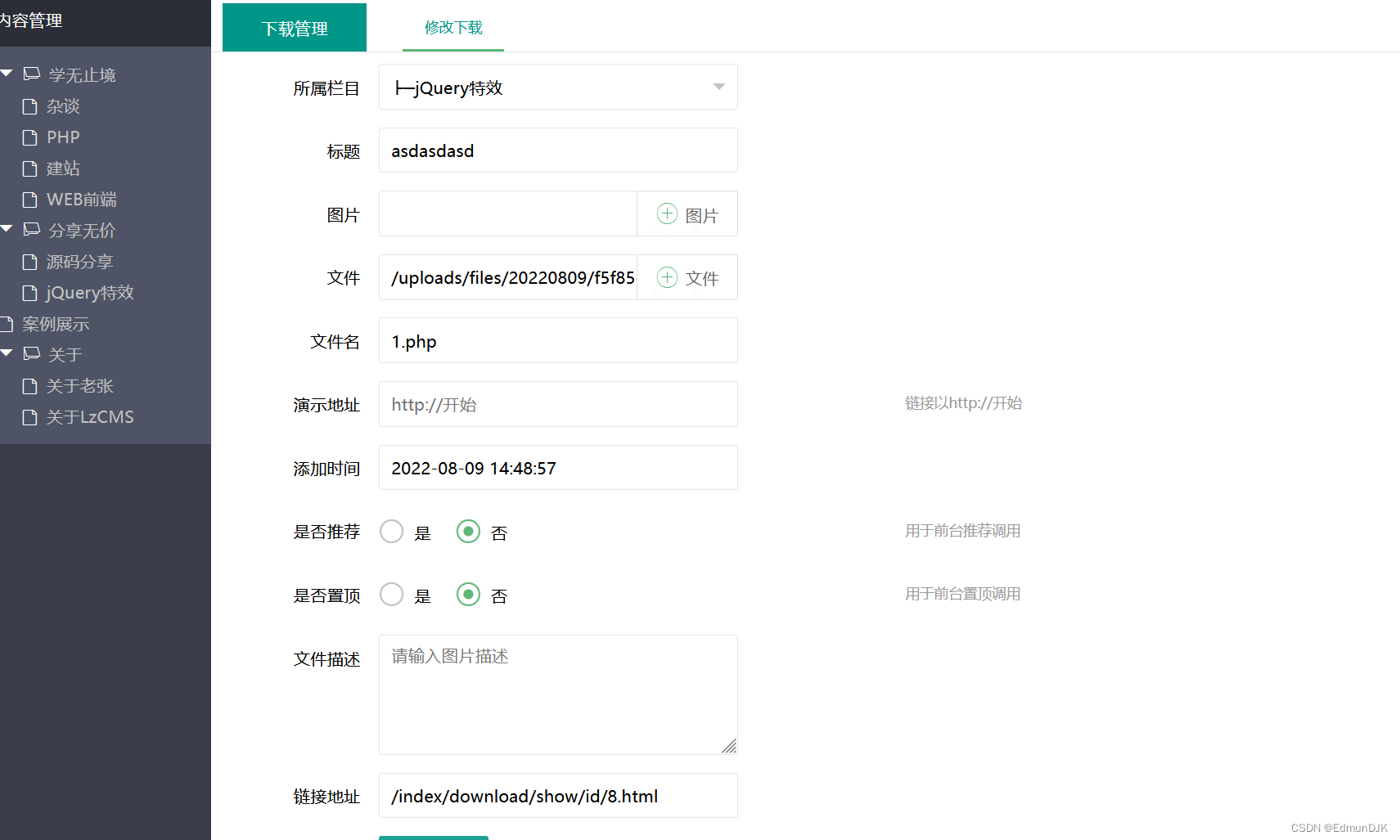Viewport: 1400px width, 840px height.
Task: Select the jQuery特效 item icon
Action: point(29,292)
